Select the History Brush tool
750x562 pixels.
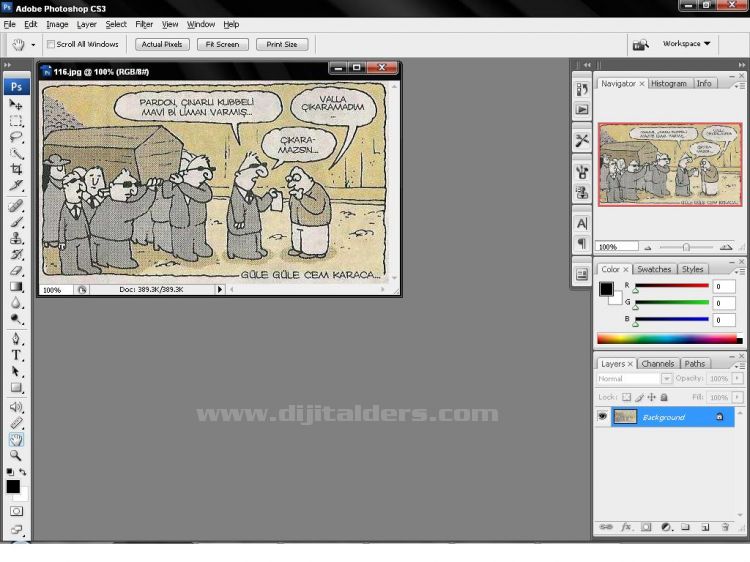16,254
